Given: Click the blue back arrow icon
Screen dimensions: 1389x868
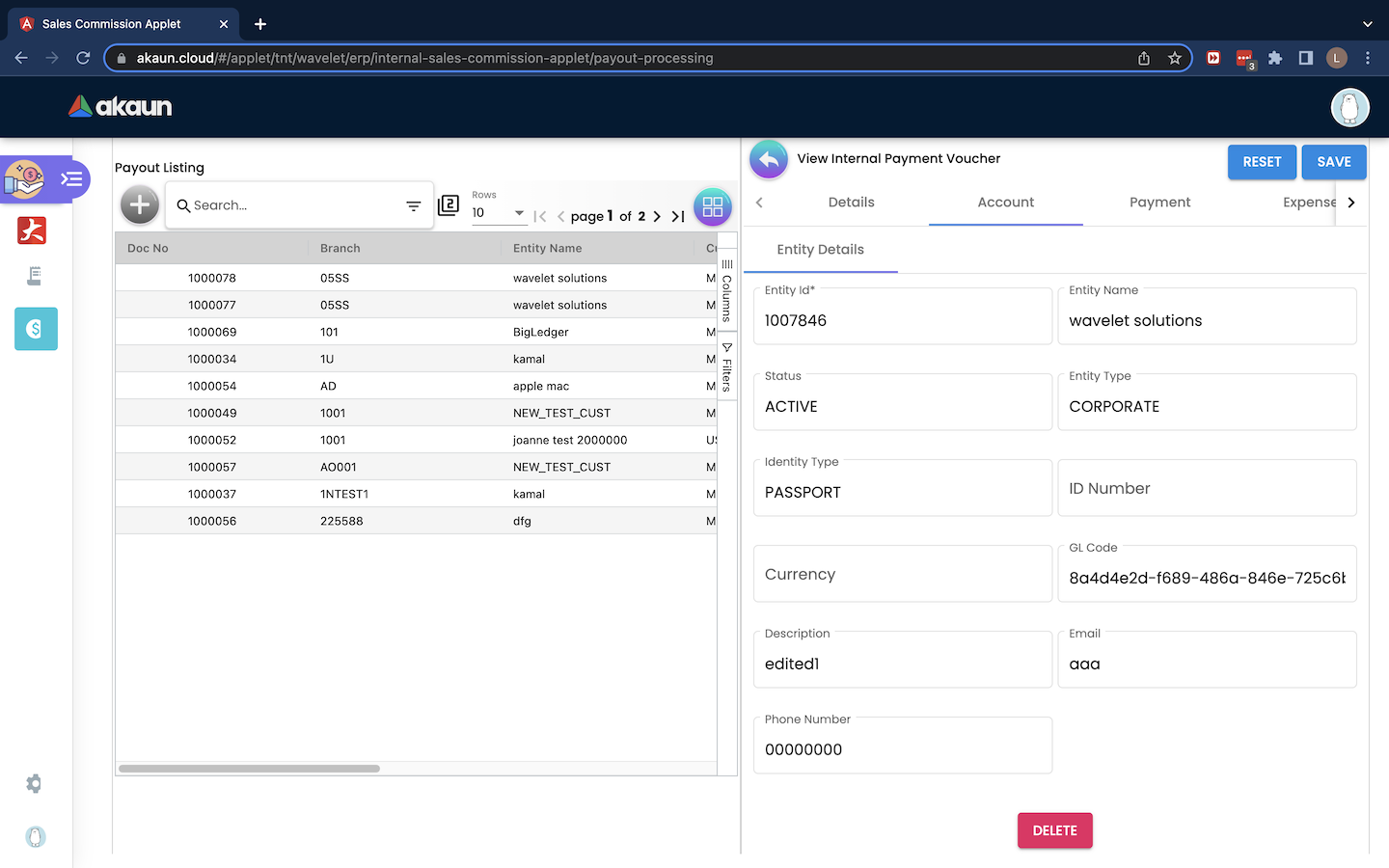Looking at the screenshot, I should (x=769, y=160).
